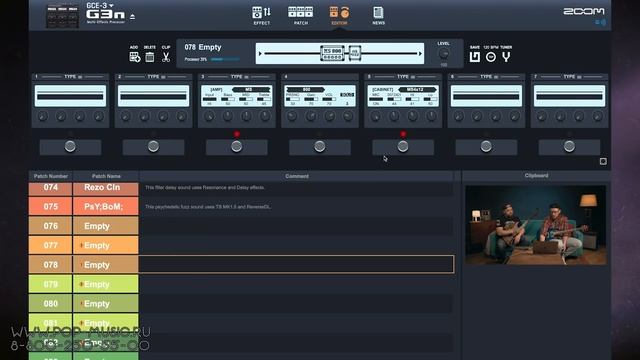
Task: Toggle footswitch of slot 1
Action: pyautogui.click(x=70, y=147)
